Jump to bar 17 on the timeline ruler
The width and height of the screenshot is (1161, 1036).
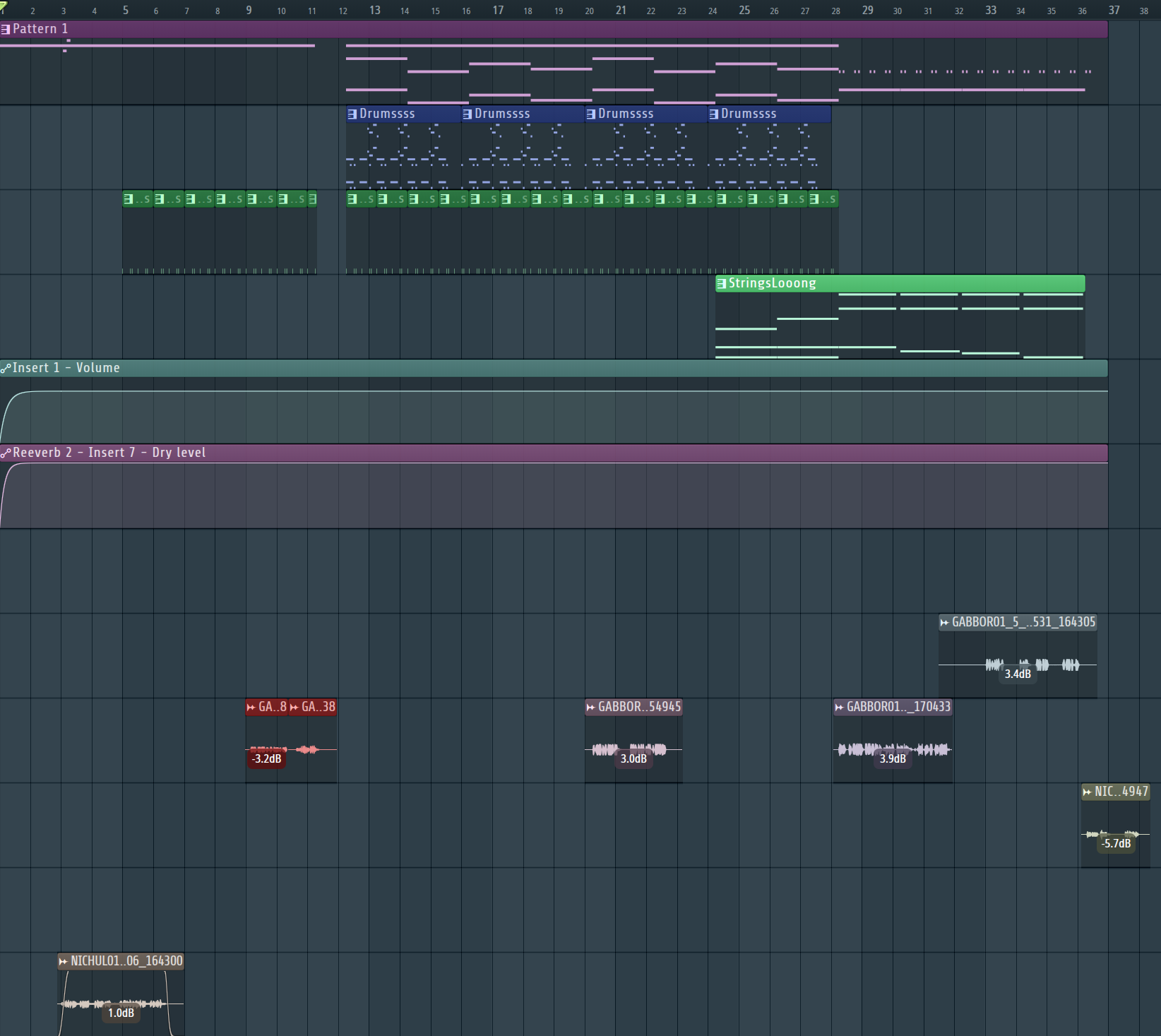[x=498, y=11]
